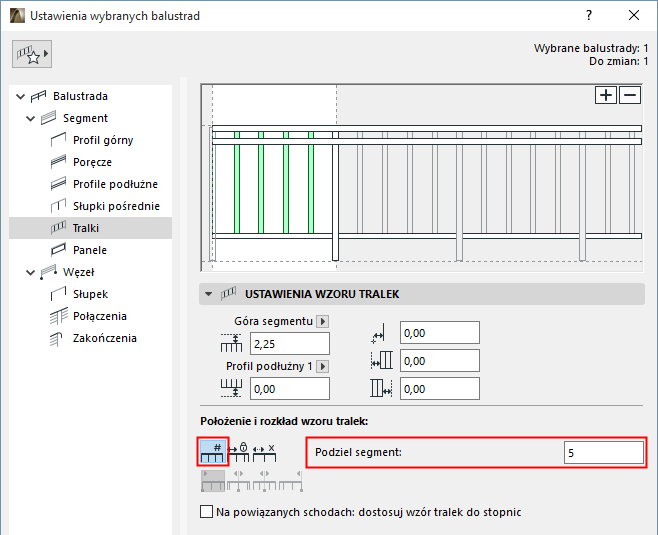Select the Tralki tree item

coord(90,228)
